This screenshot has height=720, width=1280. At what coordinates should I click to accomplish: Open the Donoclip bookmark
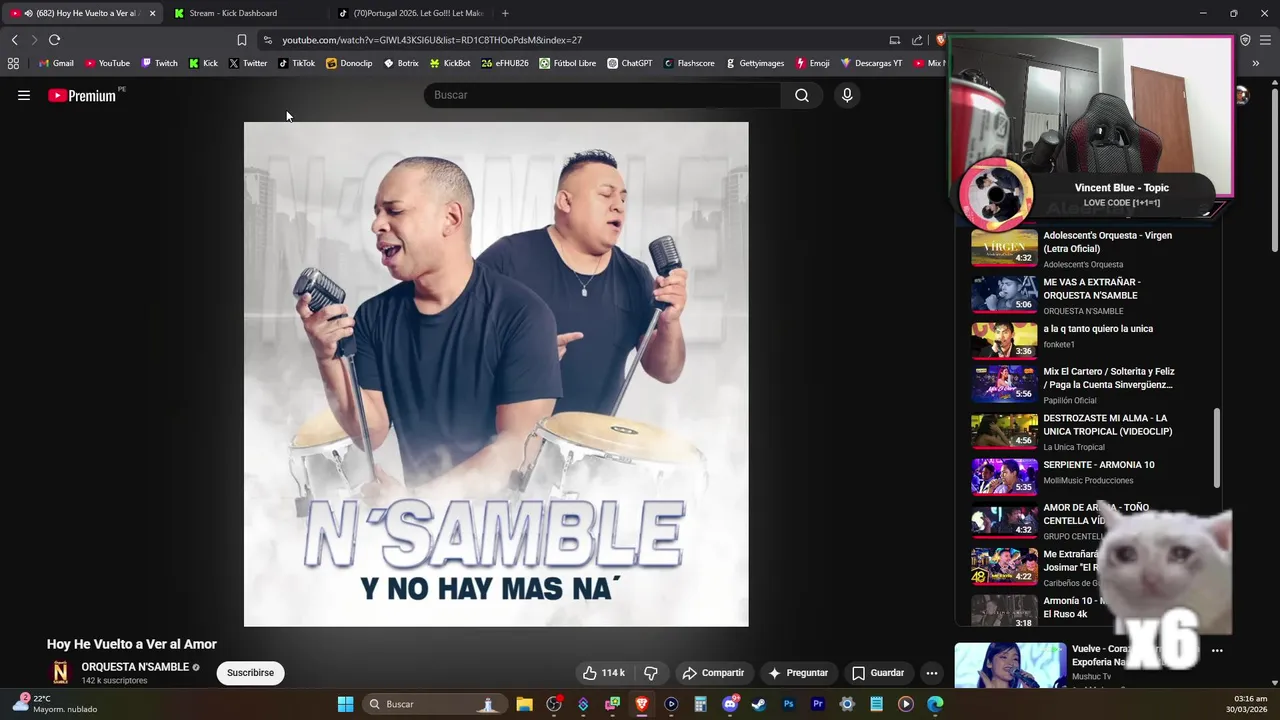pyautogui.click(x=349, y=63)
